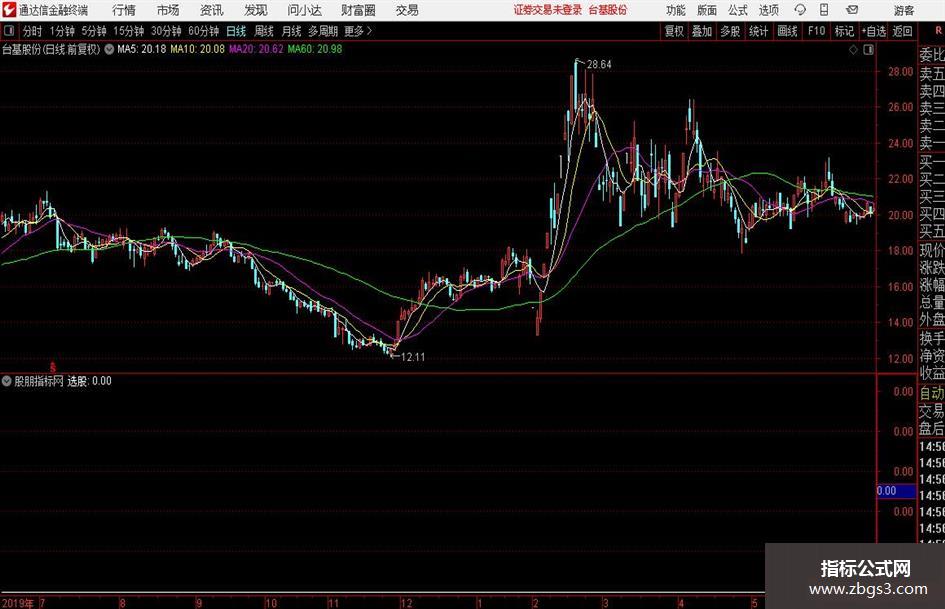The image size is (945, 609).
Task: Open the 行情 menu
Action: (124, 10)
